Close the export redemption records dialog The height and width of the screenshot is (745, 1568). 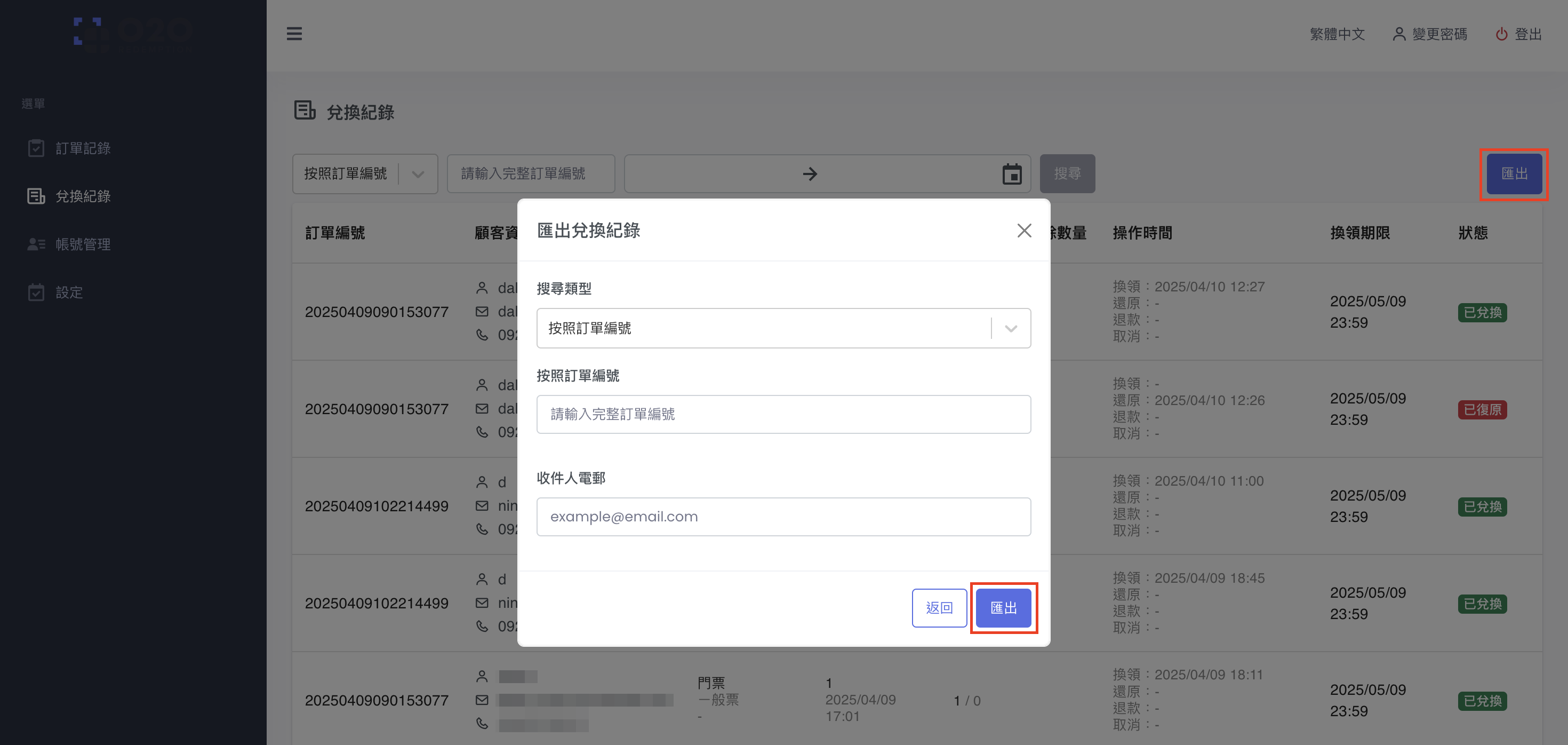click(1024, 230)
